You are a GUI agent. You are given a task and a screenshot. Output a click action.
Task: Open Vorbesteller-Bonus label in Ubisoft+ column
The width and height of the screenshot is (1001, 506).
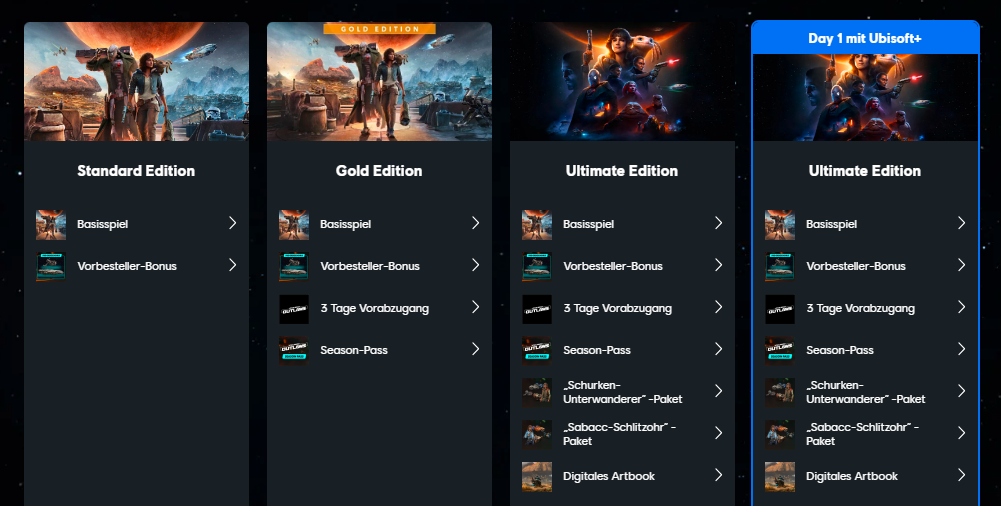tap(855, 266)
